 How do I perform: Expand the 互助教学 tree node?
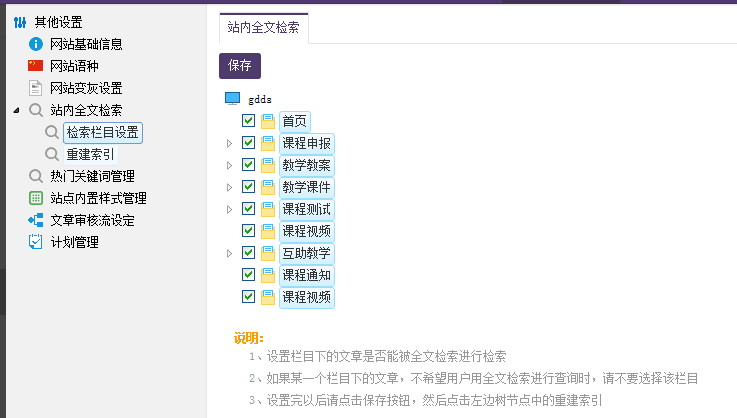tap(230, 253)
